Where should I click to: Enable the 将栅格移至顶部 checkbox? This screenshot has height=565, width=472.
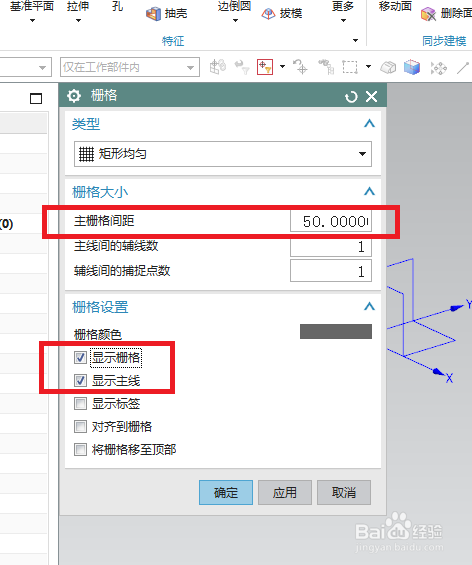80,450
